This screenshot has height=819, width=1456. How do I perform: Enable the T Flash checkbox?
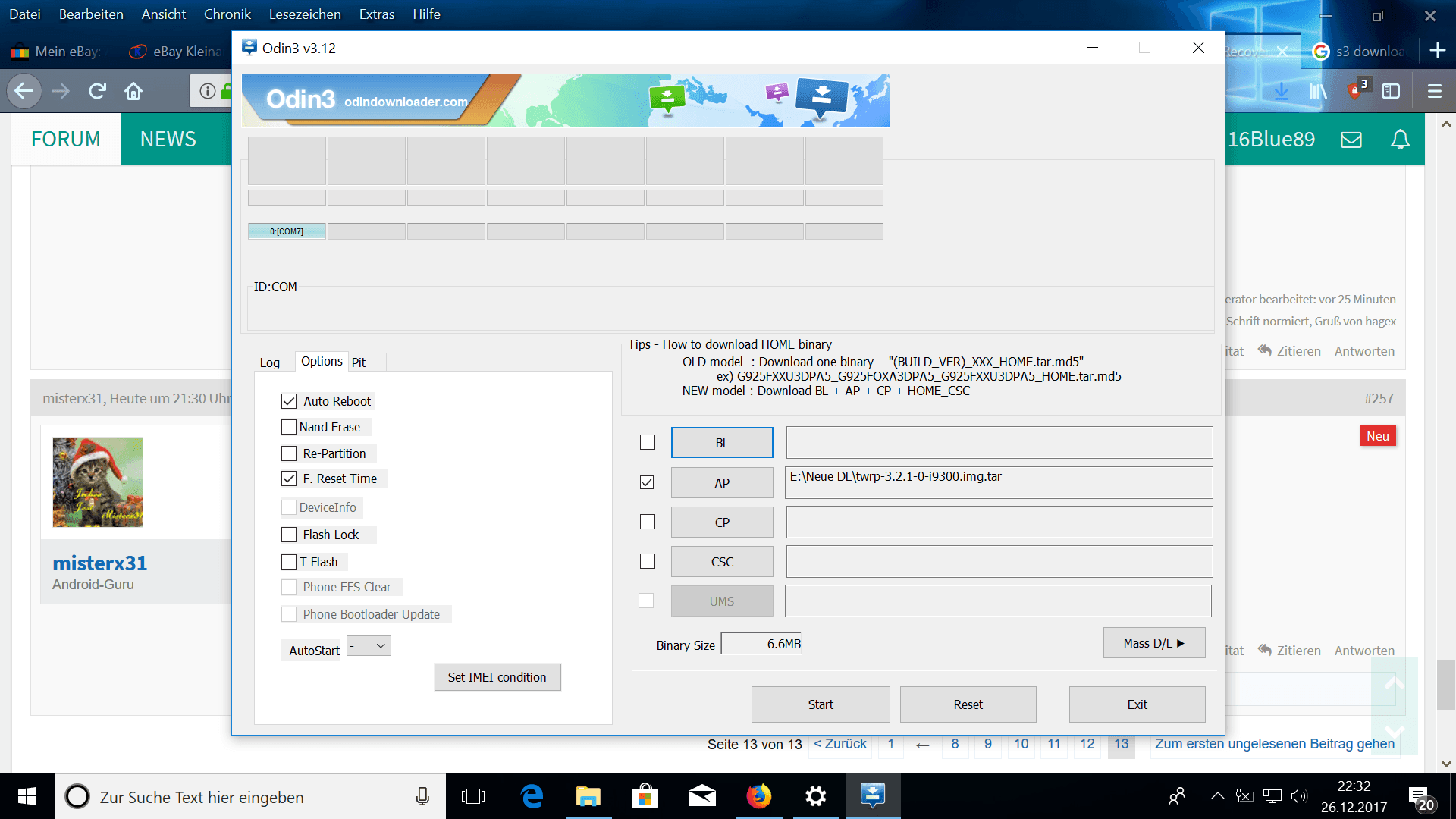(x=289, y=562)
